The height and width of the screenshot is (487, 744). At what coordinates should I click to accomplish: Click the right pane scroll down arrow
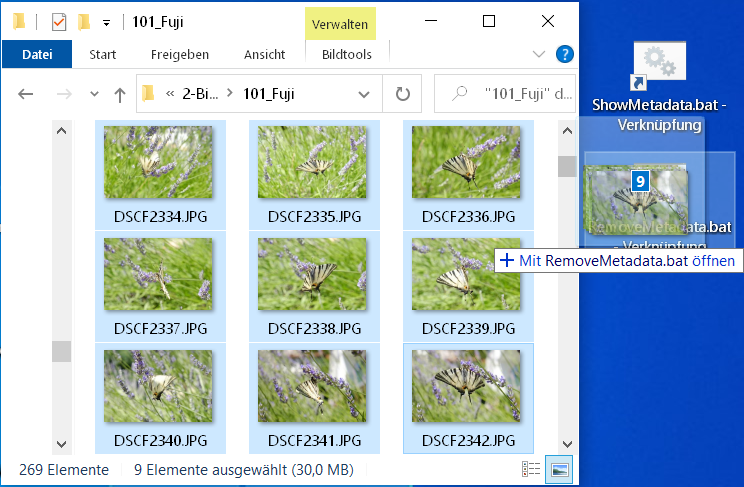[x=567, y=443]
